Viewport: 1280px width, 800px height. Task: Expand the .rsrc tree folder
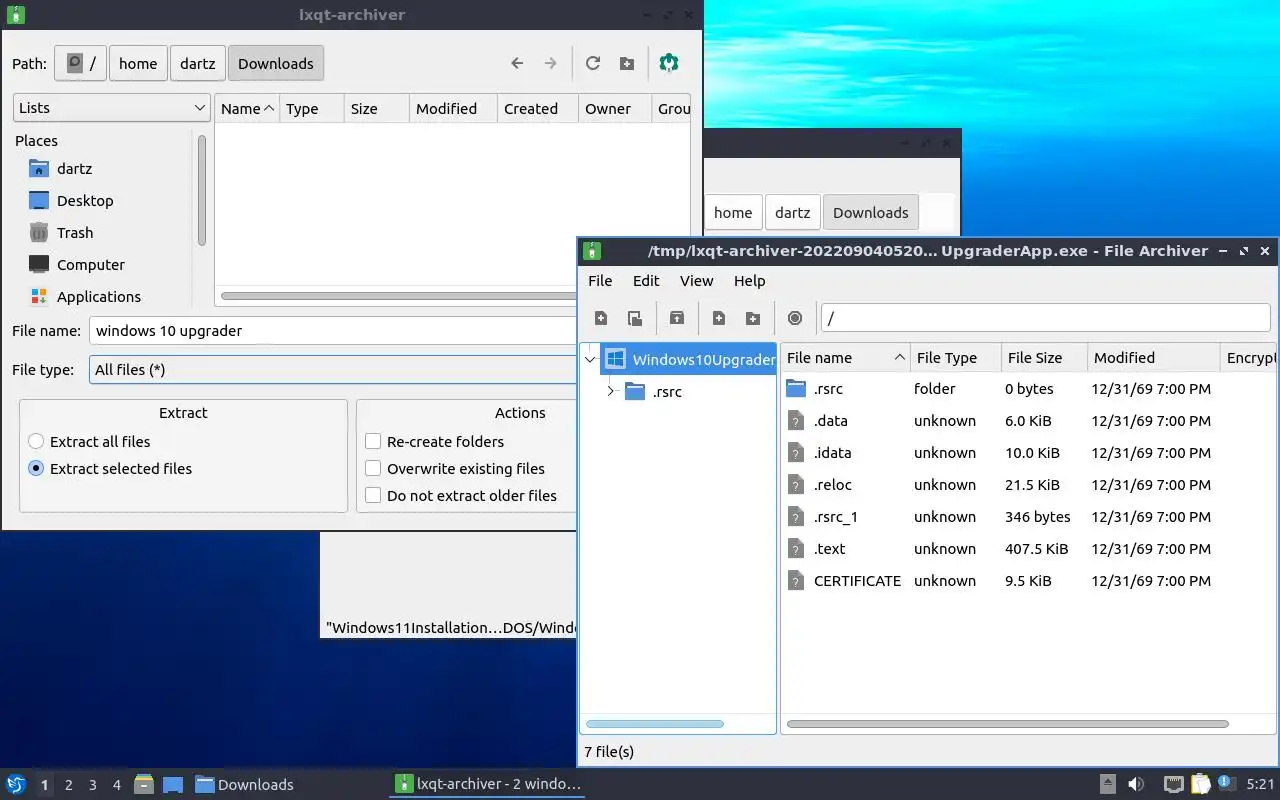[x=610, y=391]
